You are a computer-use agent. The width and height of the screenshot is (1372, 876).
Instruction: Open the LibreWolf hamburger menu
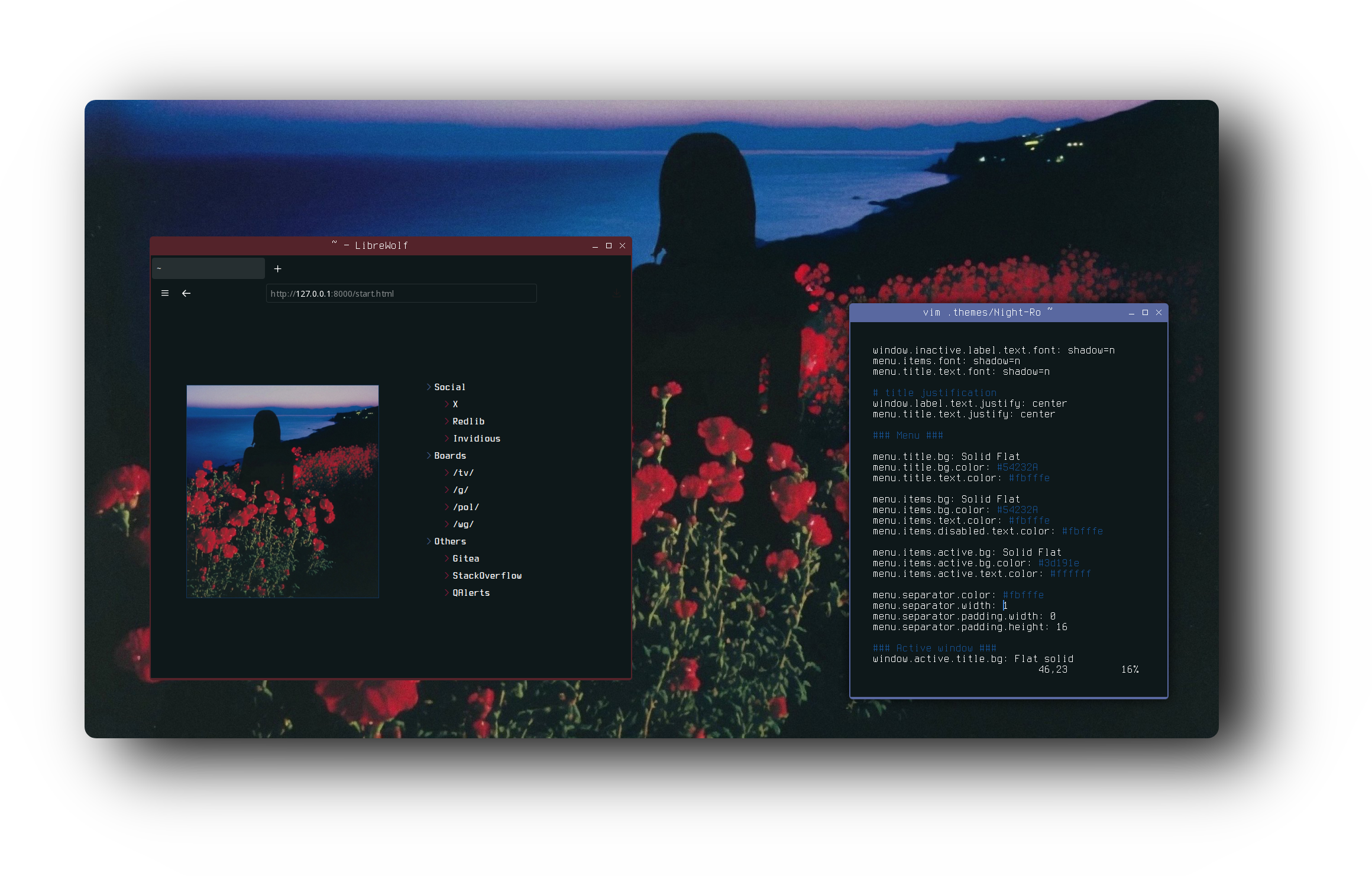click(x=165, y=293)
